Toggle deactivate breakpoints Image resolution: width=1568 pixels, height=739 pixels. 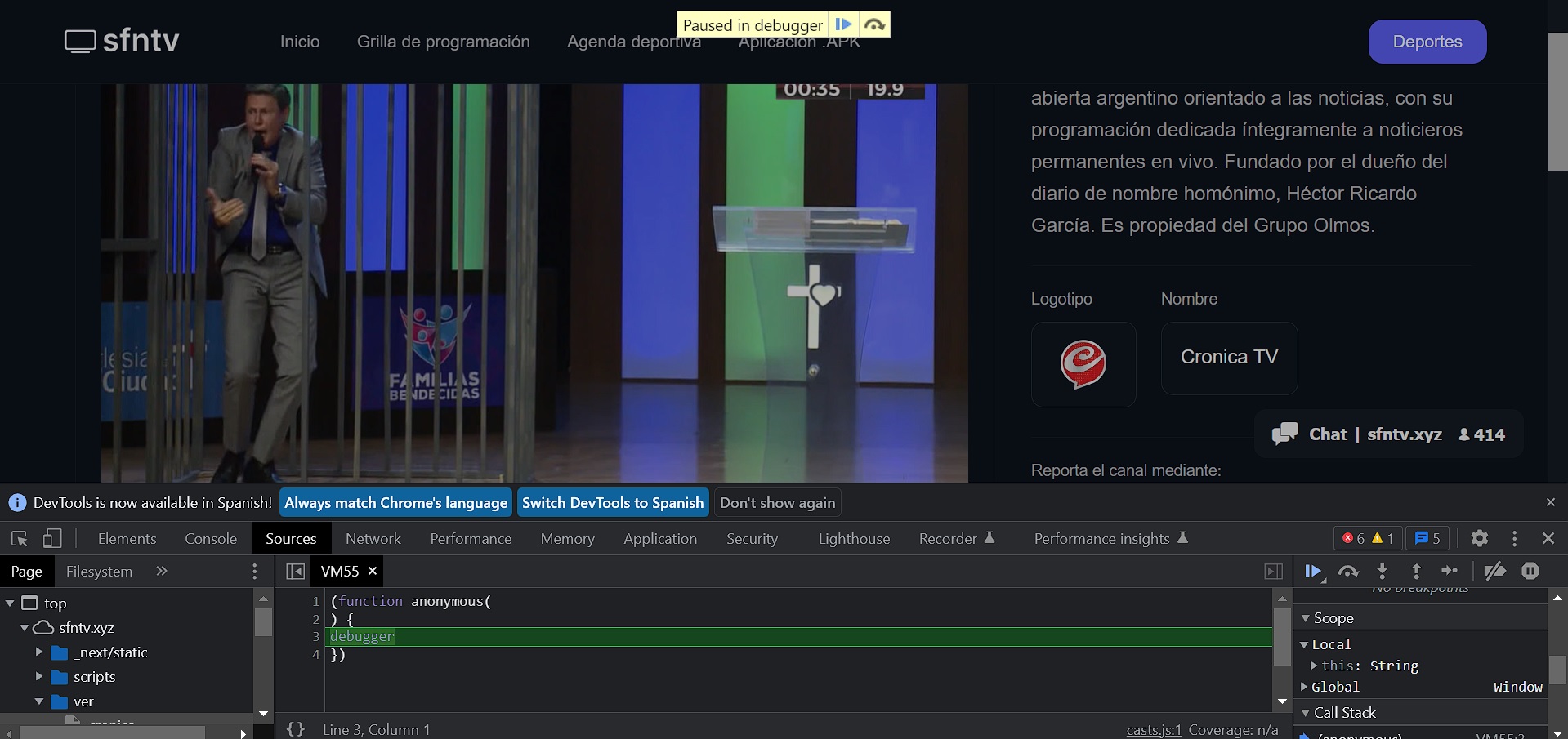tap(1494, 572)
